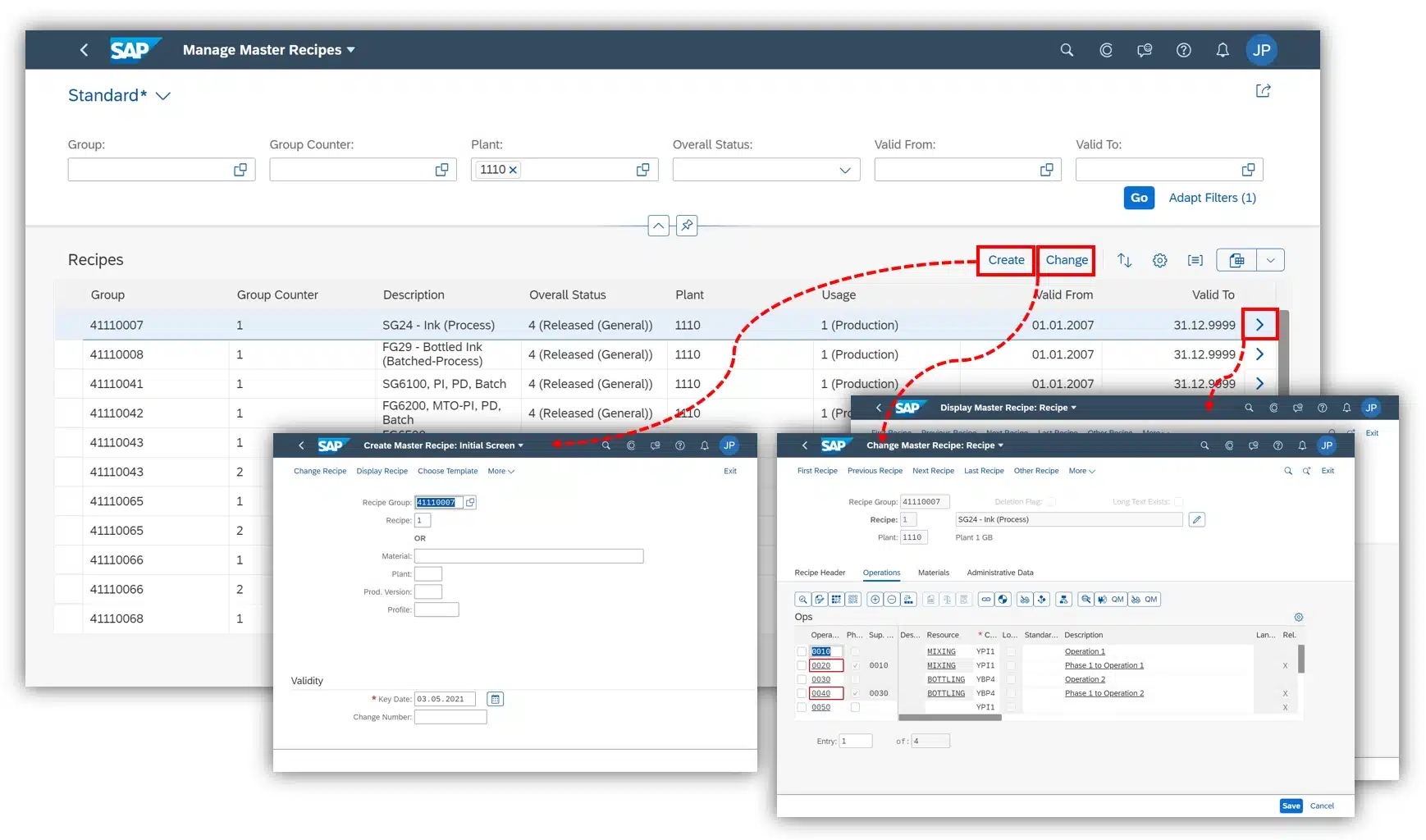Open More menu in Change Master Recipe window
1426x840 pixels.
tap(1081, 471)
